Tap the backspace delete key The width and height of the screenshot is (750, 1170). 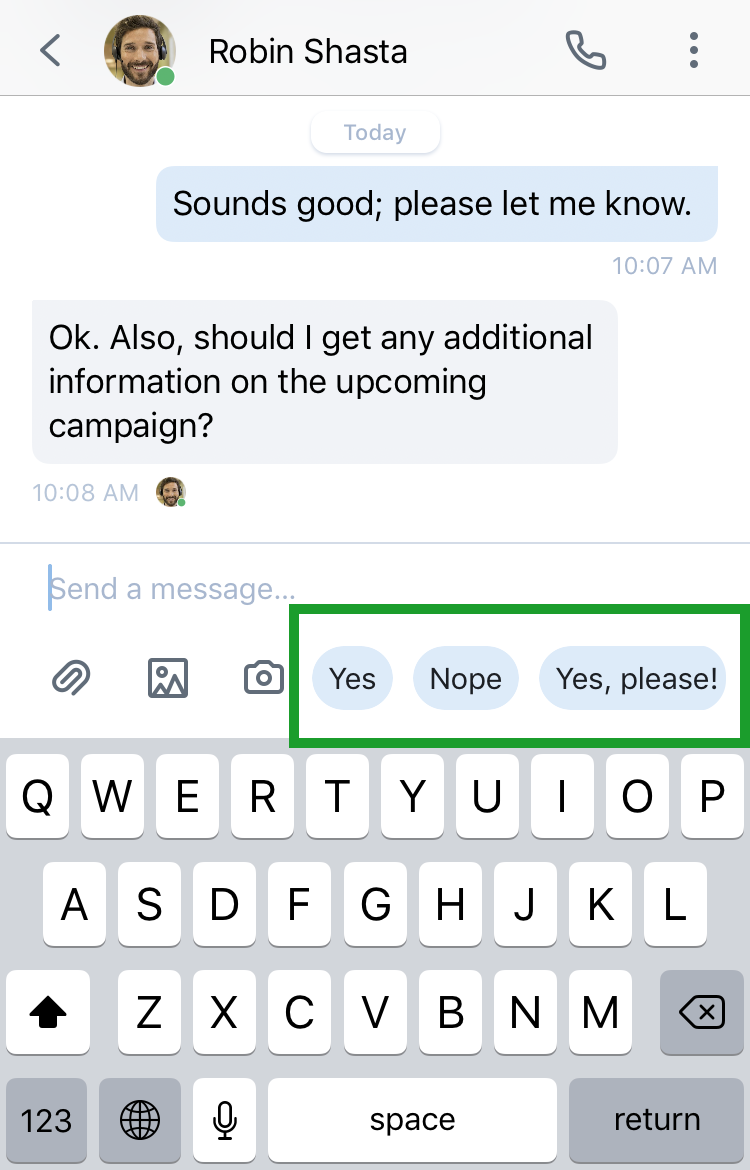click(701, 1013)
